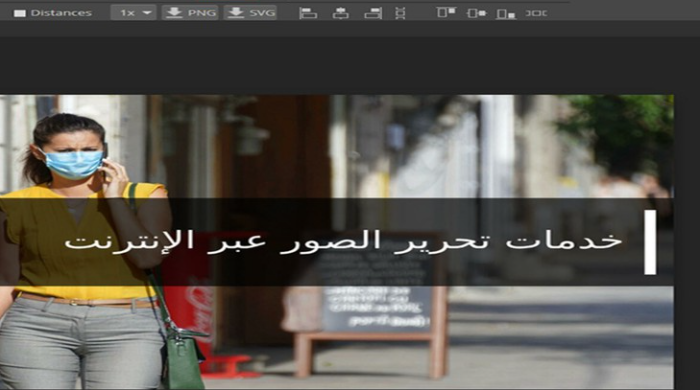Align layers to horizontal centers

341,13
